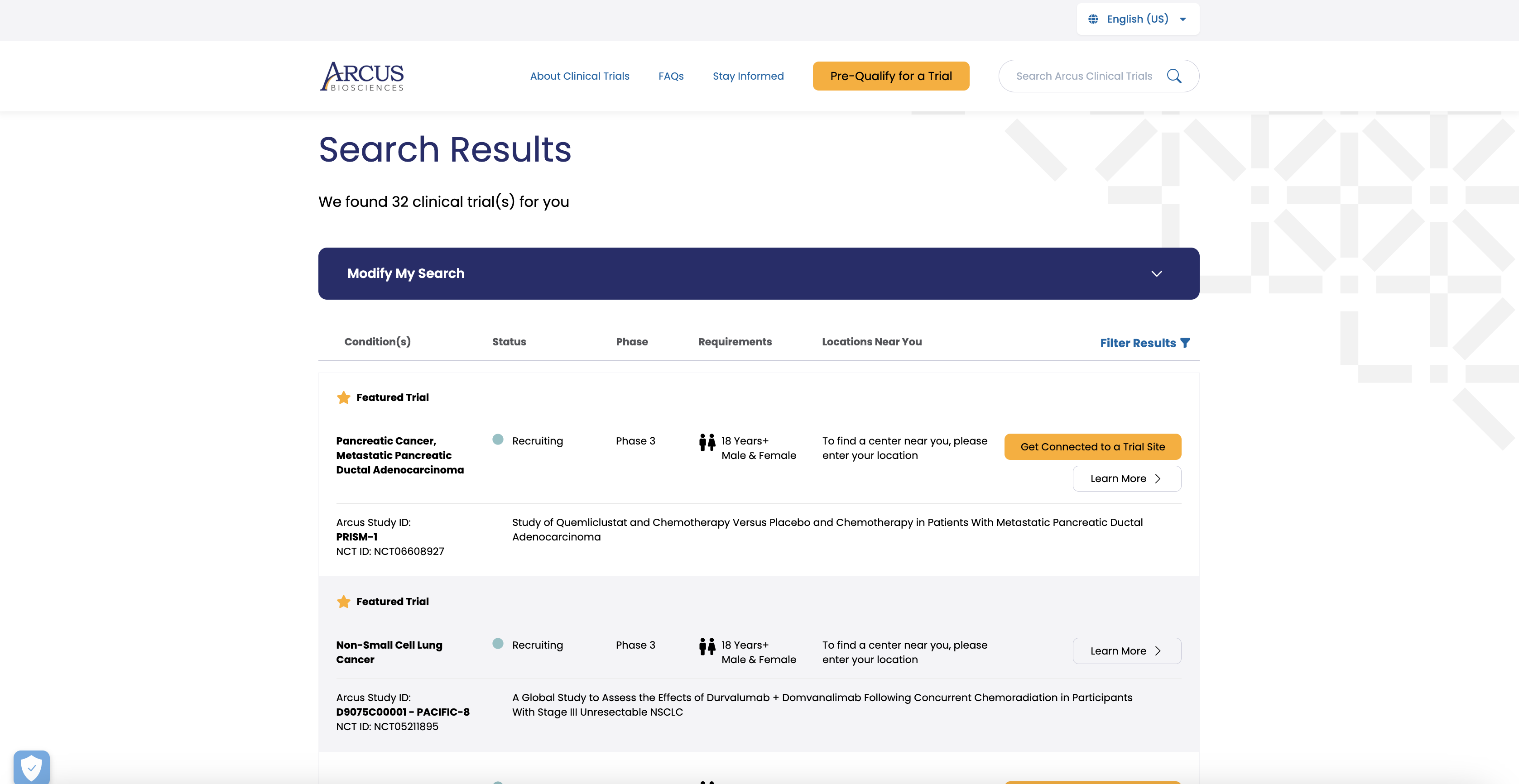Click the PRISM-1 study ID text
Viewport: 1519px width, 784px height.
[357, 537]
